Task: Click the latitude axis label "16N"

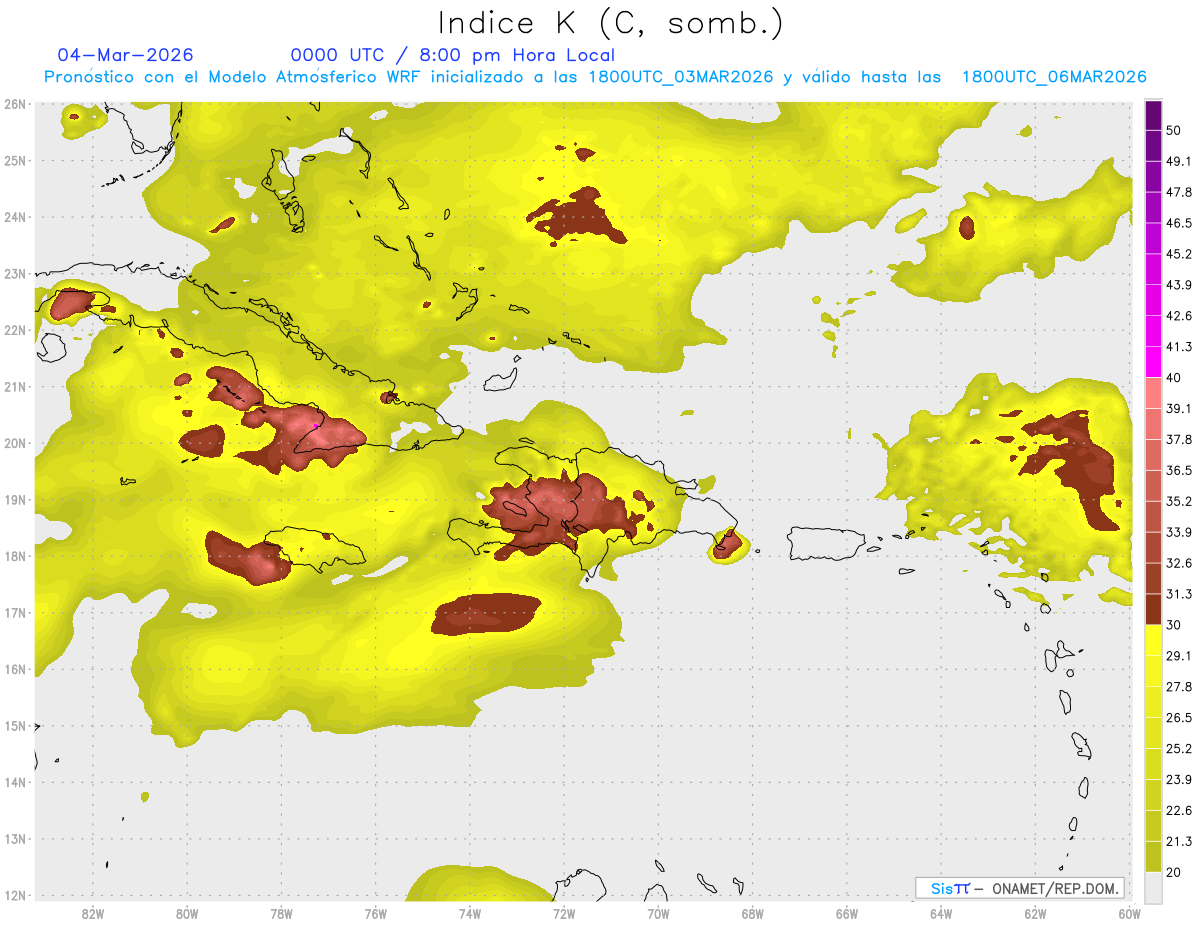Action: (x=14, y=669)
